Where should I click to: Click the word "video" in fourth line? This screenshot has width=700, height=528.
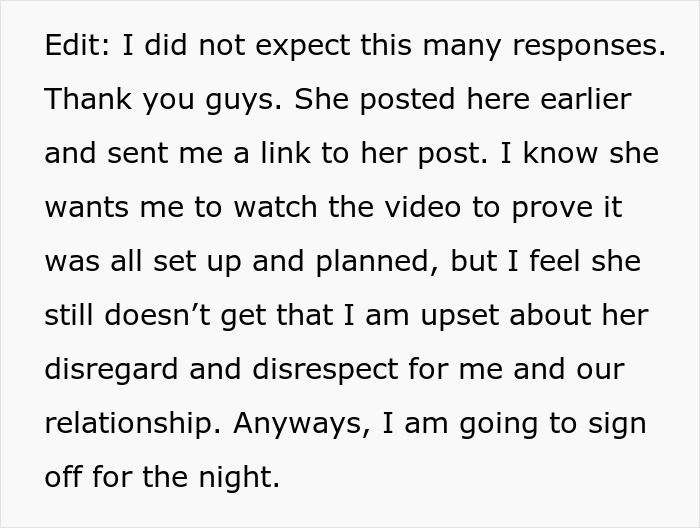click(422, 207)
